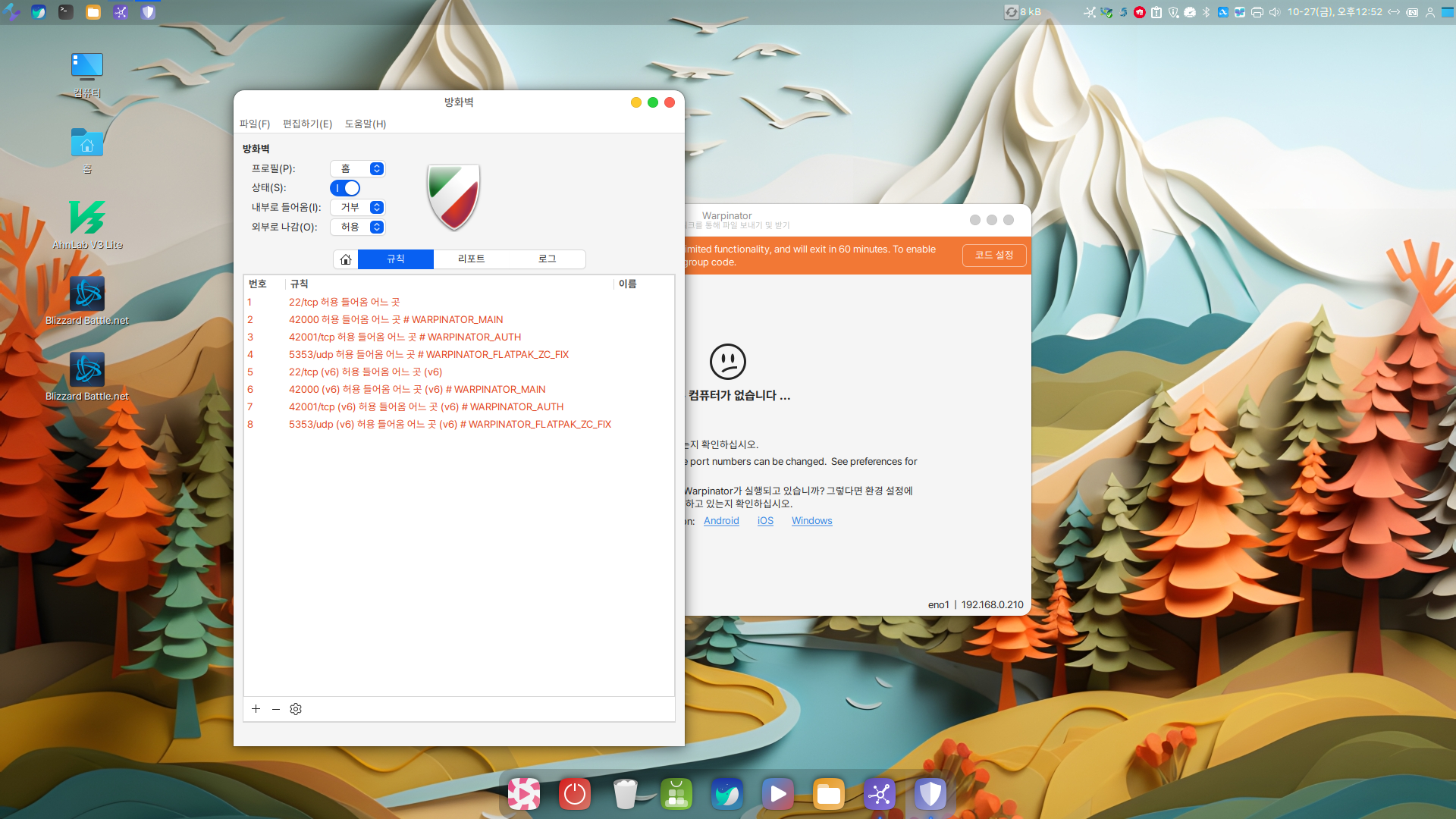The width and height of the screenshot is (1456, 819).
Task: Open the Files folder in dock
Action: tap(829, 794)
